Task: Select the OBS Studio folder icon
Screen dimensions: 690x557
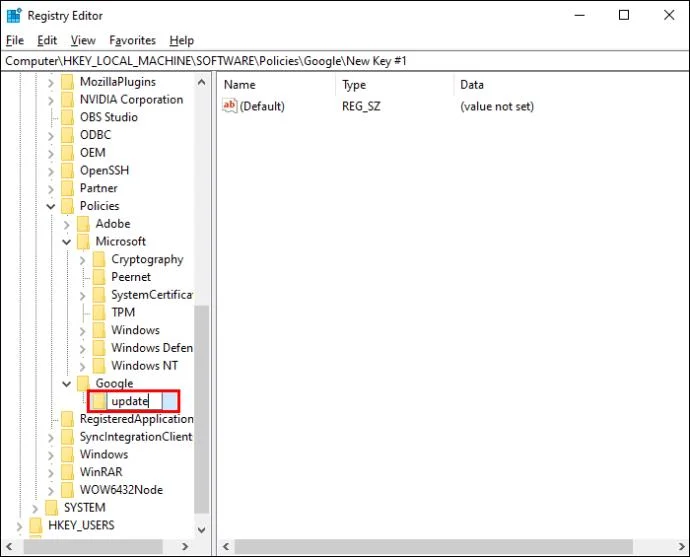Action: point(67,117)
